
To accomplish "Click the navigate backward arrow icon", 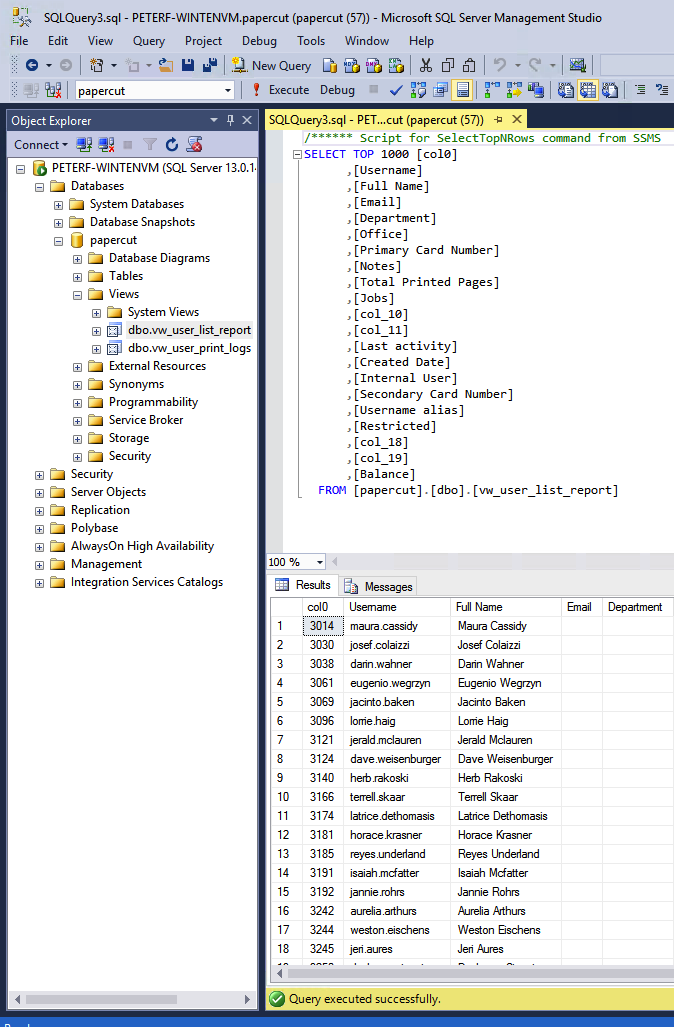I will 31,65.
